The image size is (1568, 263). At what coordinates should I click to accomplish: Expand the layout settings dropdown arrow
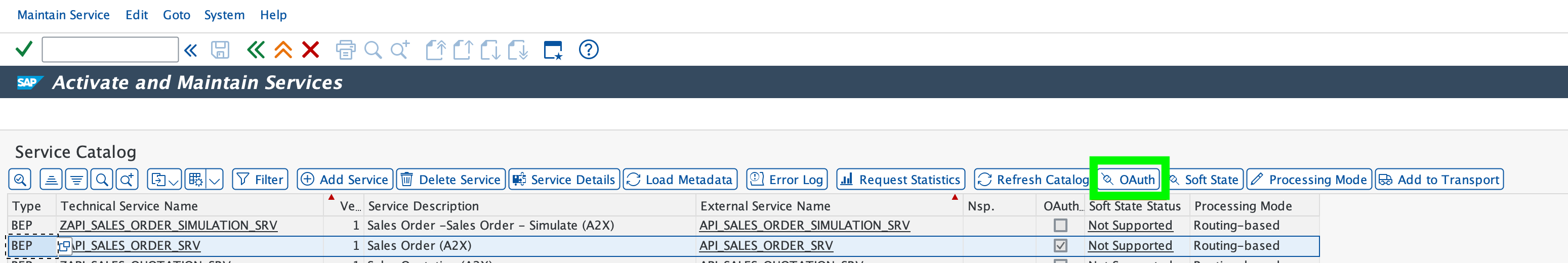[215, 180]
